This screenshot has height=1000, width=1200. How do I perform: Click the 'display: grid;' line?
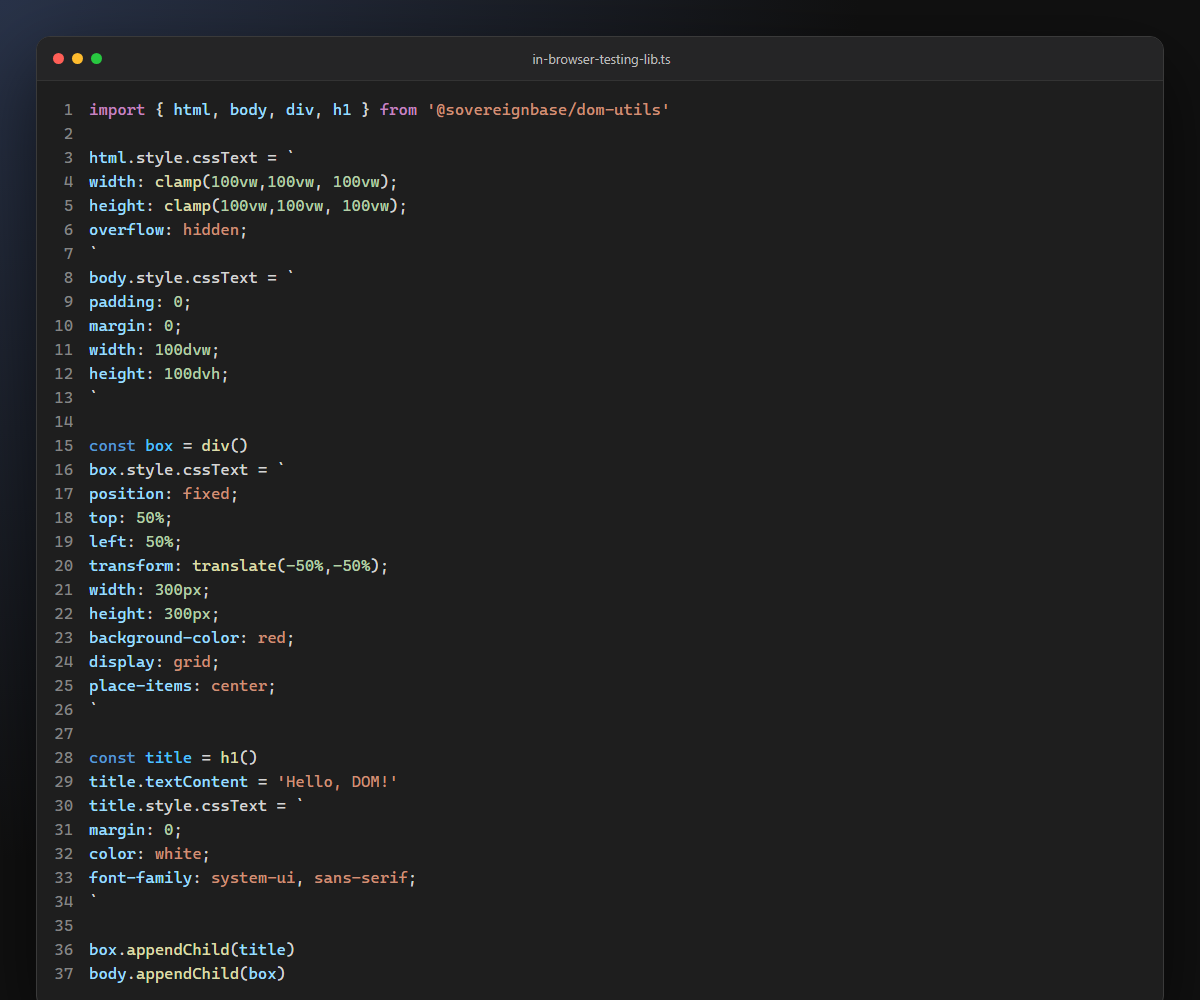(x=154, y=662)
